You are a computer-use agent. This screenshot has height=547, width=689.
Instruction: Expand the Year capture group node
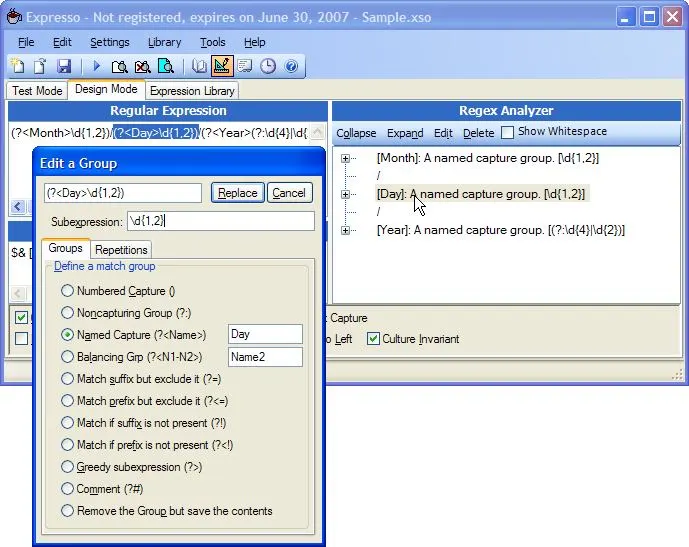click(346, 231)
